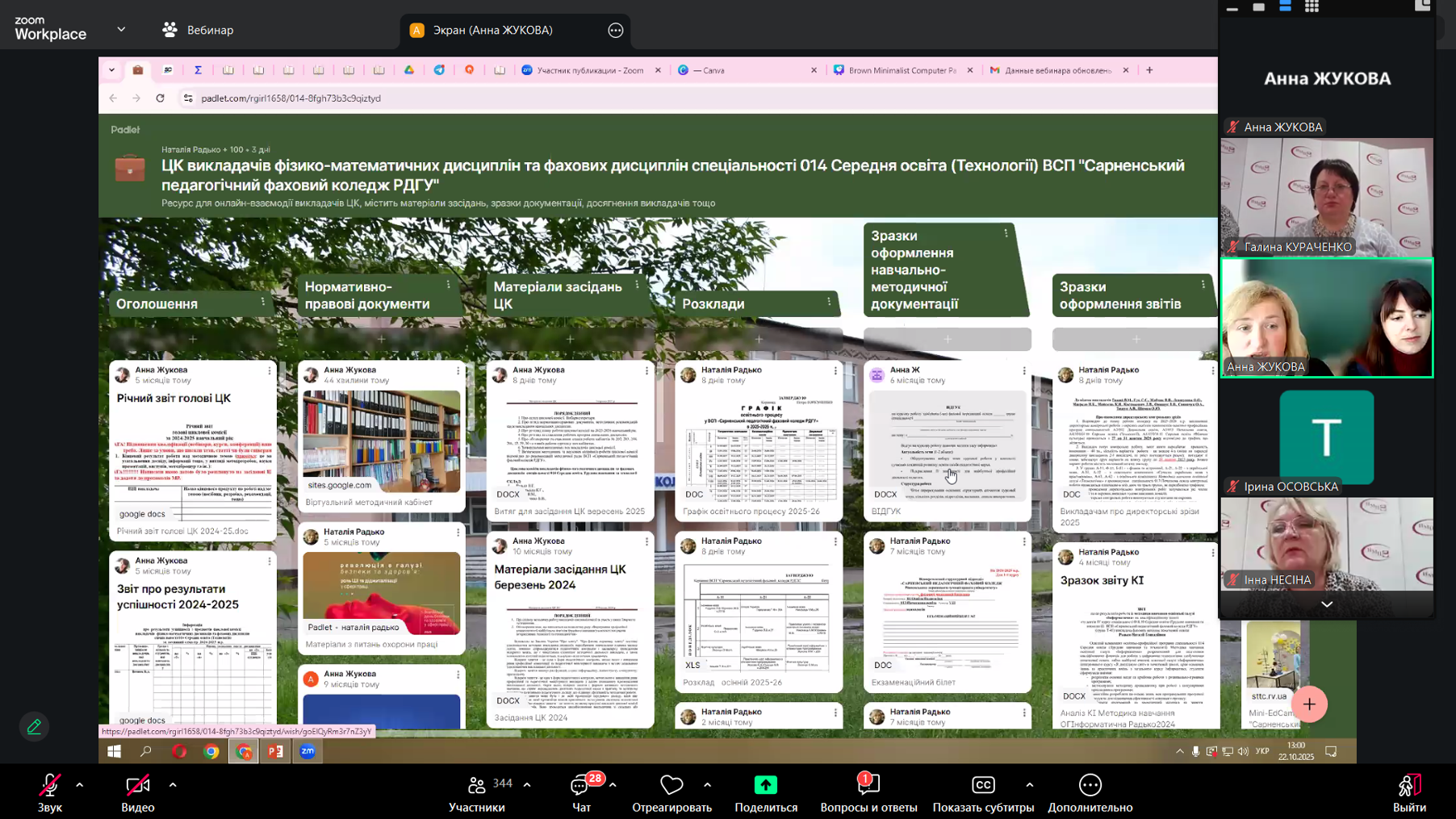1456x819 pixels.
Task: Click Інна НЕСІНА video thumbnail
Action: point(1326,542)
